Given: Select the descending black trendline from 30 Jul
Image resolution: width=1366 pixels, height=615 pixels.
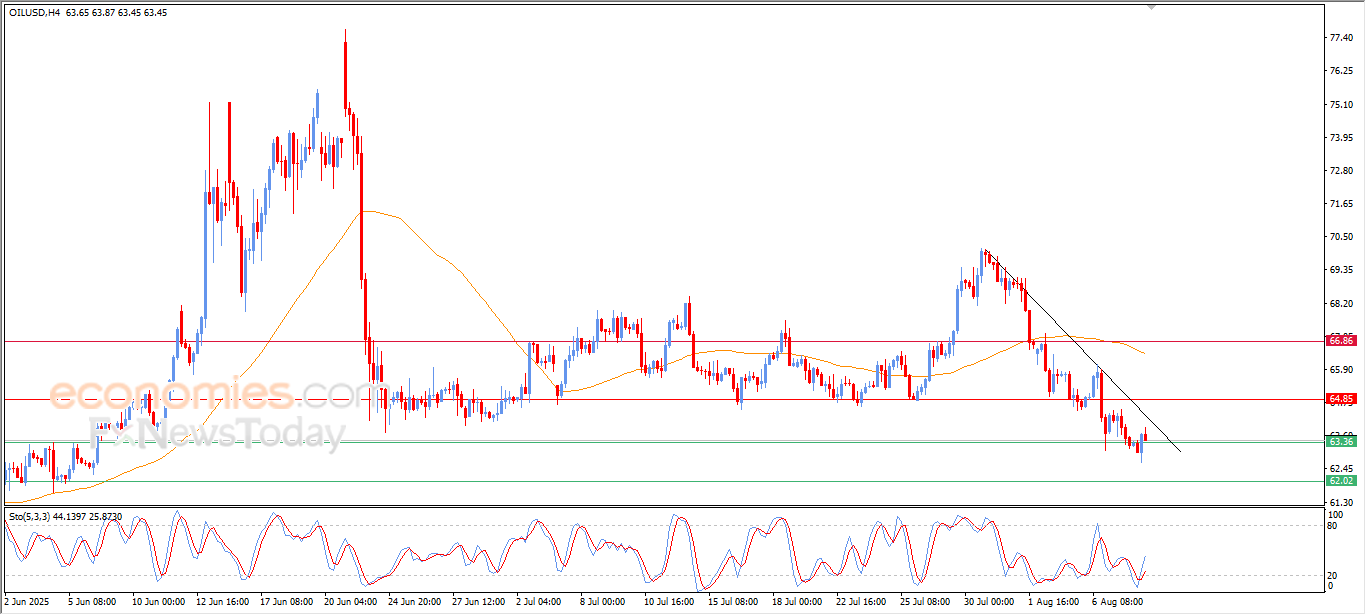Looking at the screenshot, I should coord(1082,351).
